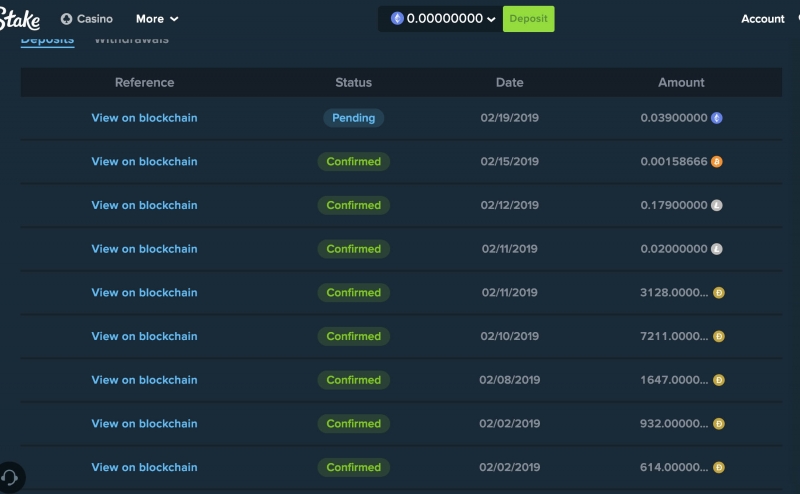
Task: Click Bitcoin coin icon beside 0.00158666
Action: [717, 162]
